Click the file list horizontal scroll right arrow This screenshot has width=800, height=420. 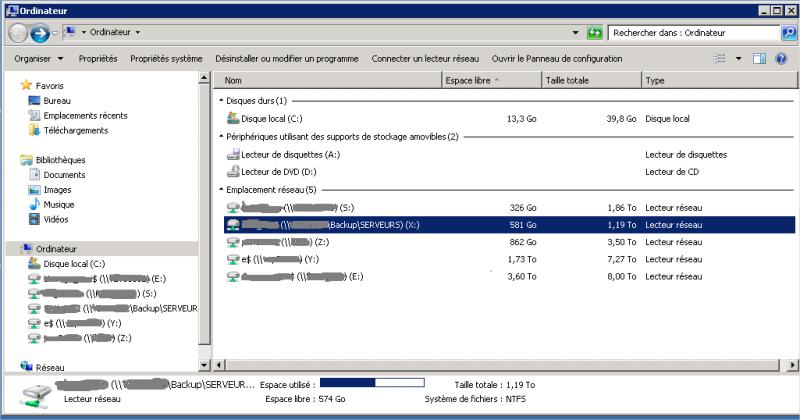click(x=791, y=364)
